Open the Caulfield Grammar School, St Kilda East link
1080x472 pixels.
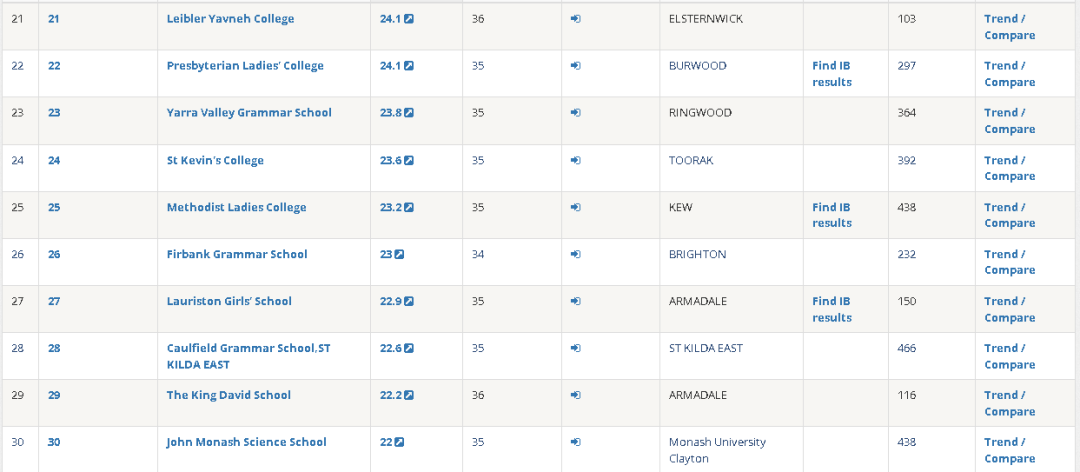(246, 356)
